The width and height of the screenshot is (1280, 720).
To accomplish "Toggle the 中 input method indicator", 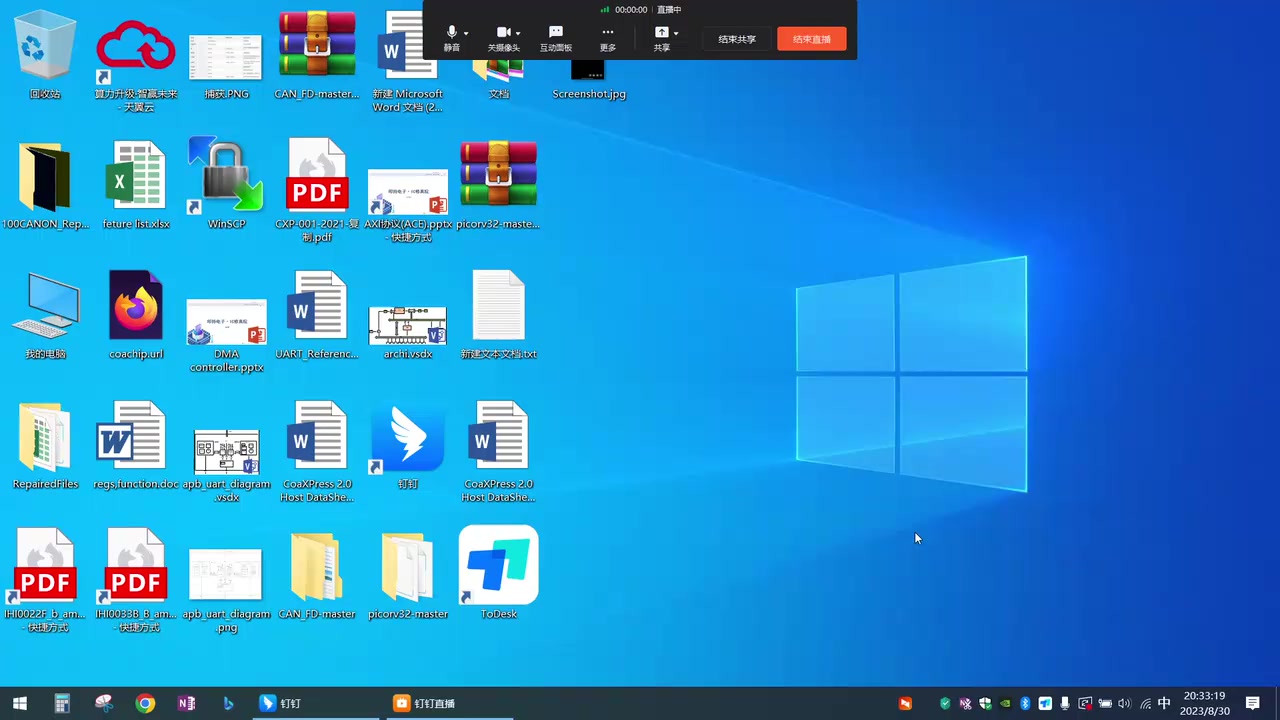I will click(x=1164, y=703).
